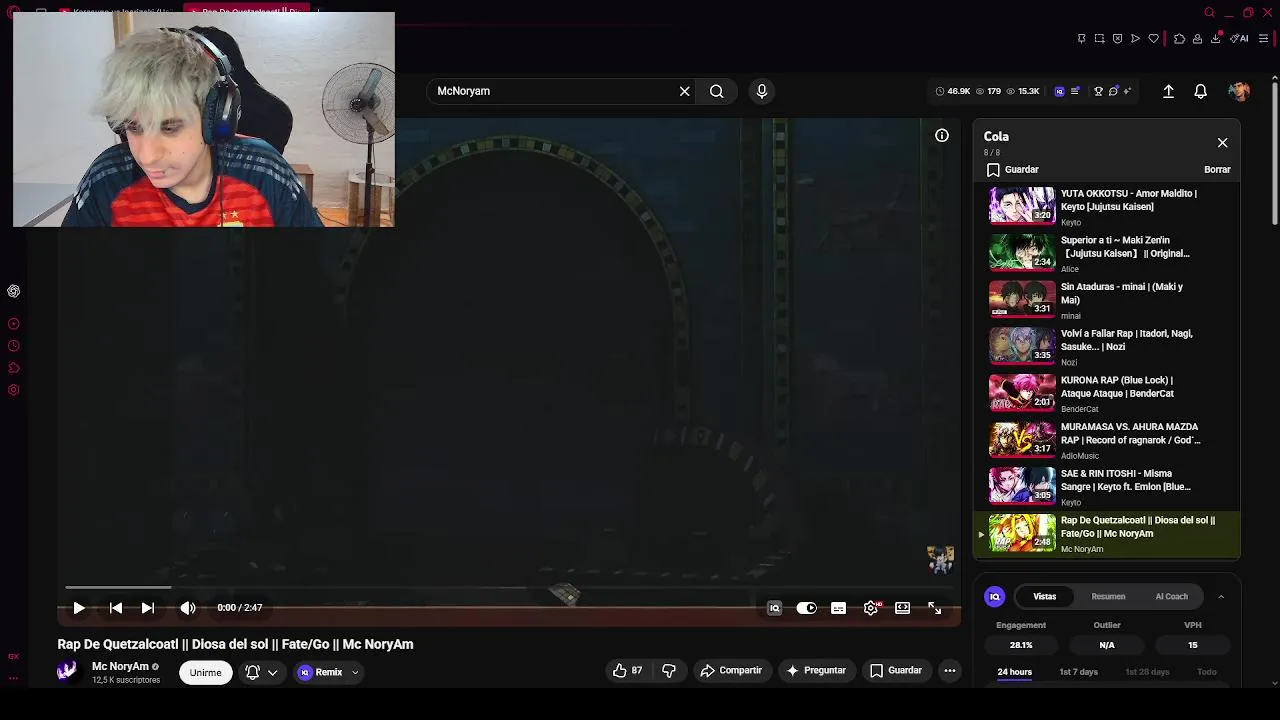Close the Cola queue panel
Screen dimensions: 1280x720
pos(1222,143)
